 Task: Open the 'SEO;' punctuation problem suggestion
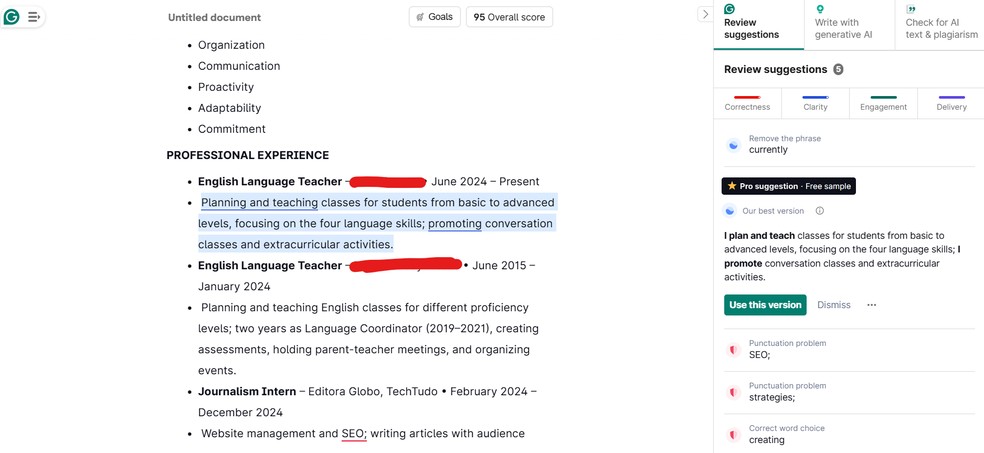click(x=848, y=349)
